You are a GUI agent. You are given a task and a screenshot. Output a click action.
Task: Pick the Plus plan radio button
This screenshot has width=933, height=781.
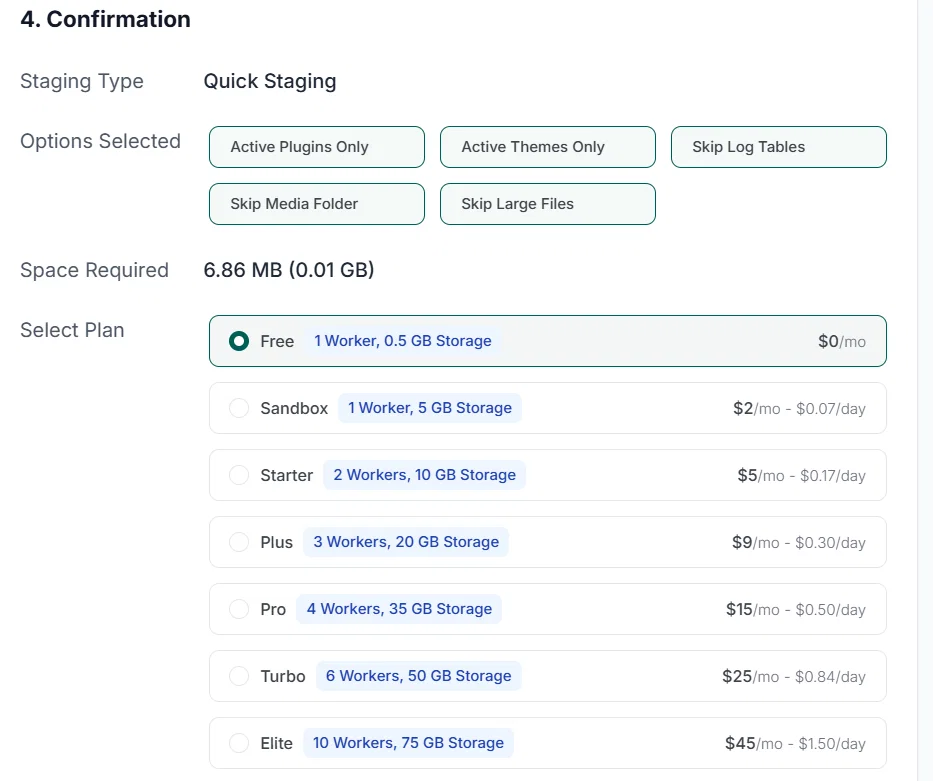point(239,542)
